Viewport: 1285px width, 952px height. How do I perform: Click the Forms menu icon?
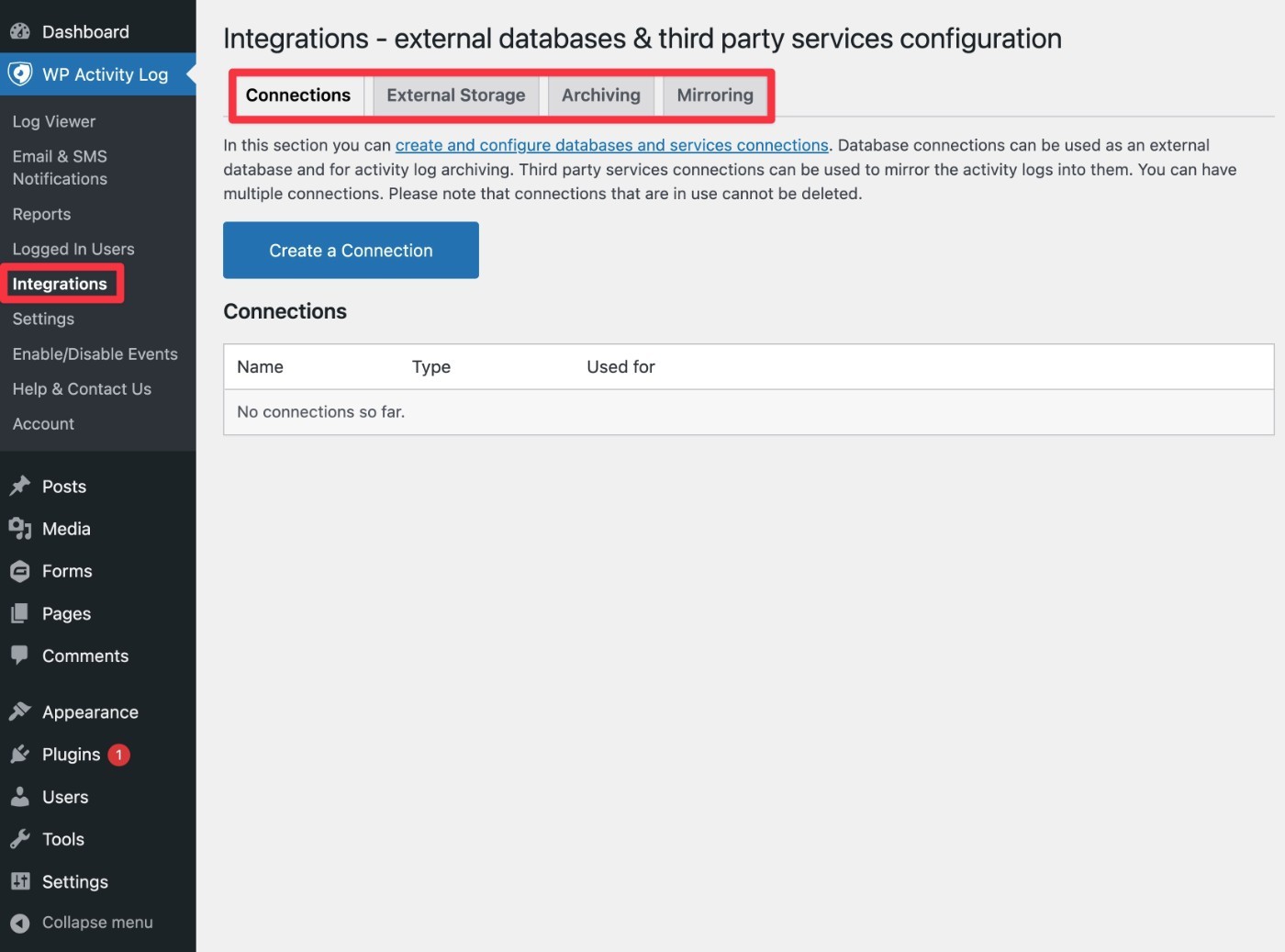(x=20, y=571)
